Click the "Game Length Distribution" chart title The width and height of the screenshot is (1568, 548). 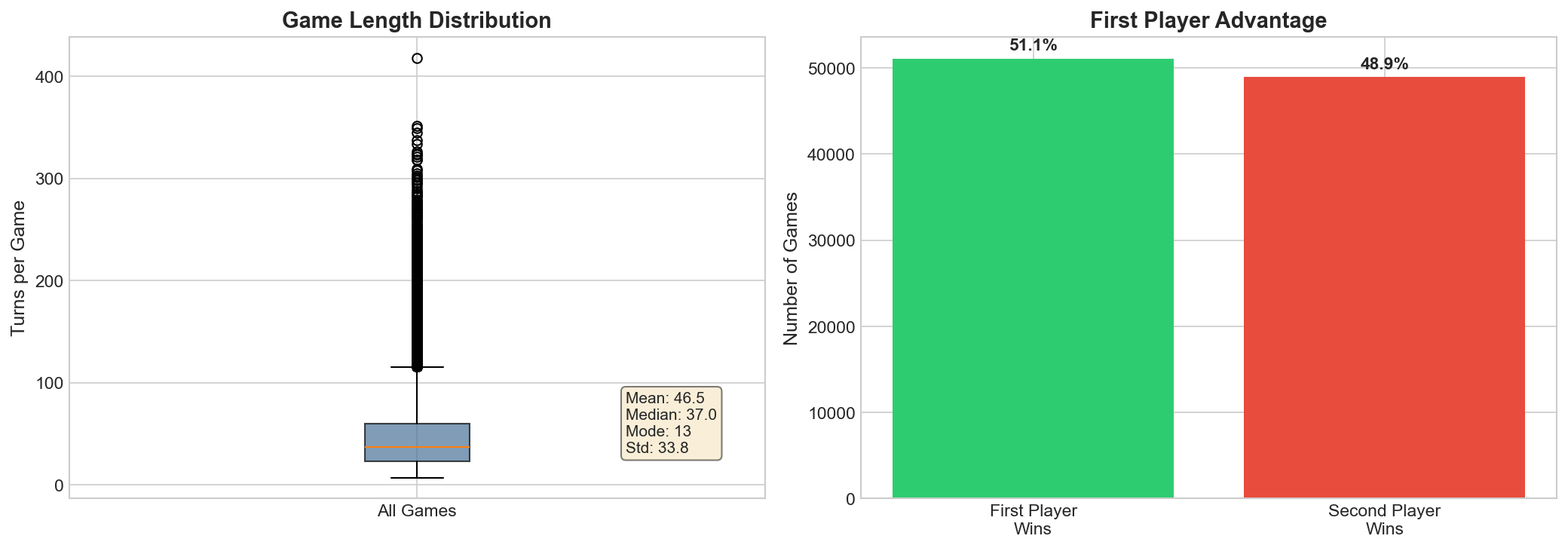coord(416,20)
